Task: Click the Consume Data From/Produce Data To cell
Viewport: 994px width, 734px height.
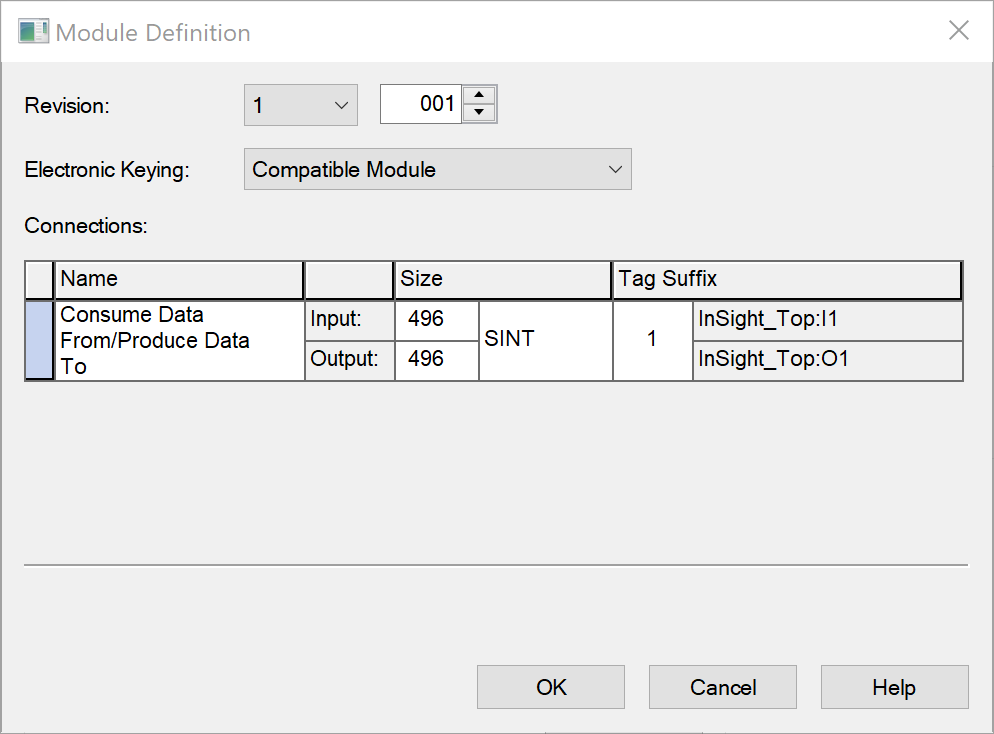Action: click(179, 341)
